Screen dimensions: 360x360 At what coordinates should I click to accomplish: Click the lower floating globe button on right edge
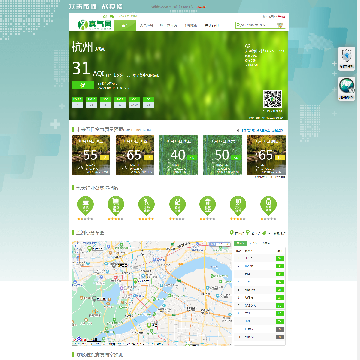tap(347, 89)
